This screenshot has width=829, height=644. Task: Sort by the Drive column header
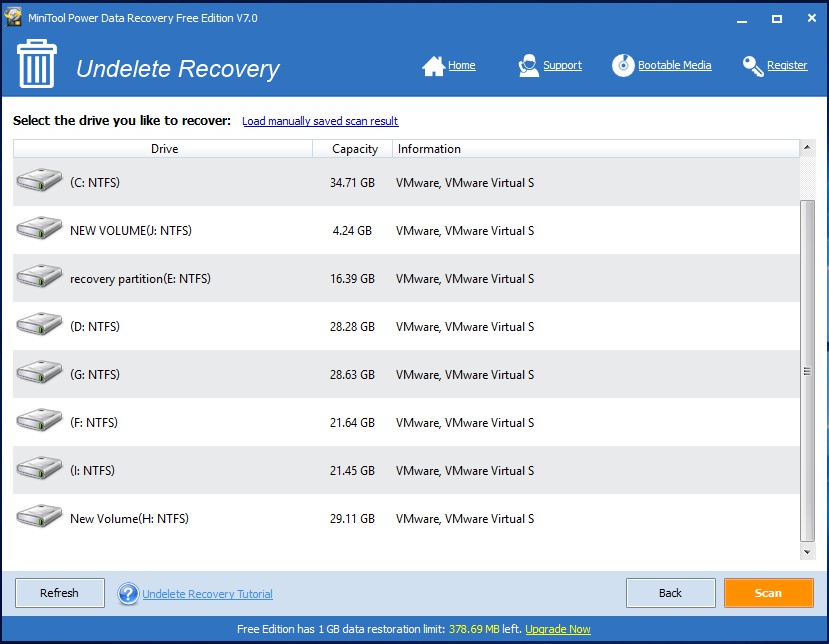pos(163,149)
